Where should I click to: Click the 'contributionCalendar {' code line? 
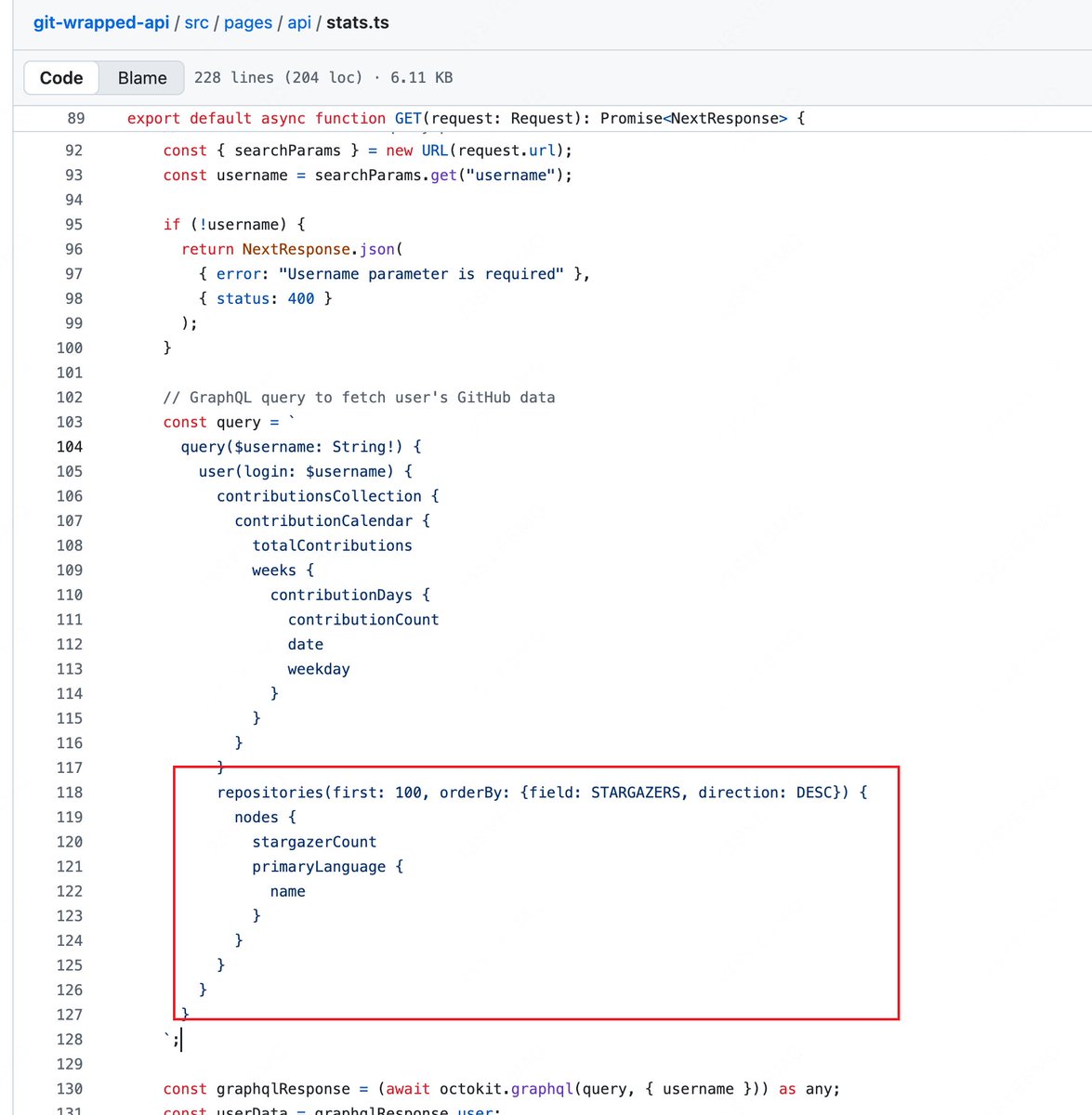pos(332,520)
